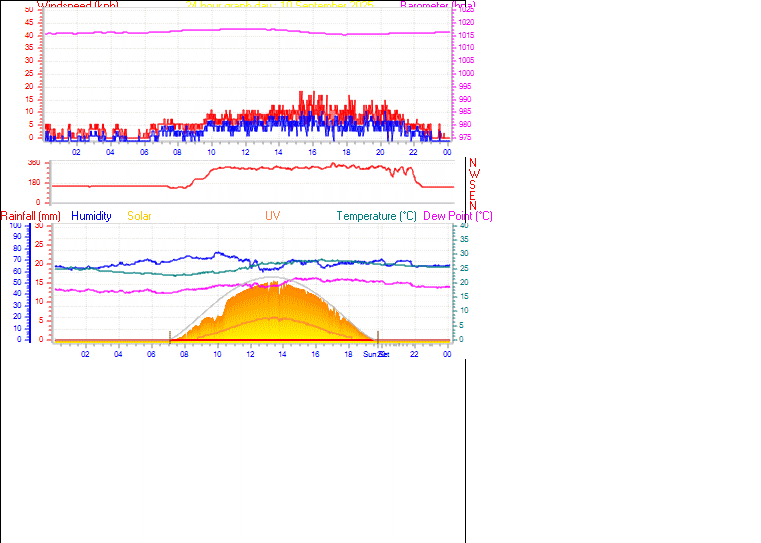Click the Rainfall (mm) legend label

tap(31, 216)
